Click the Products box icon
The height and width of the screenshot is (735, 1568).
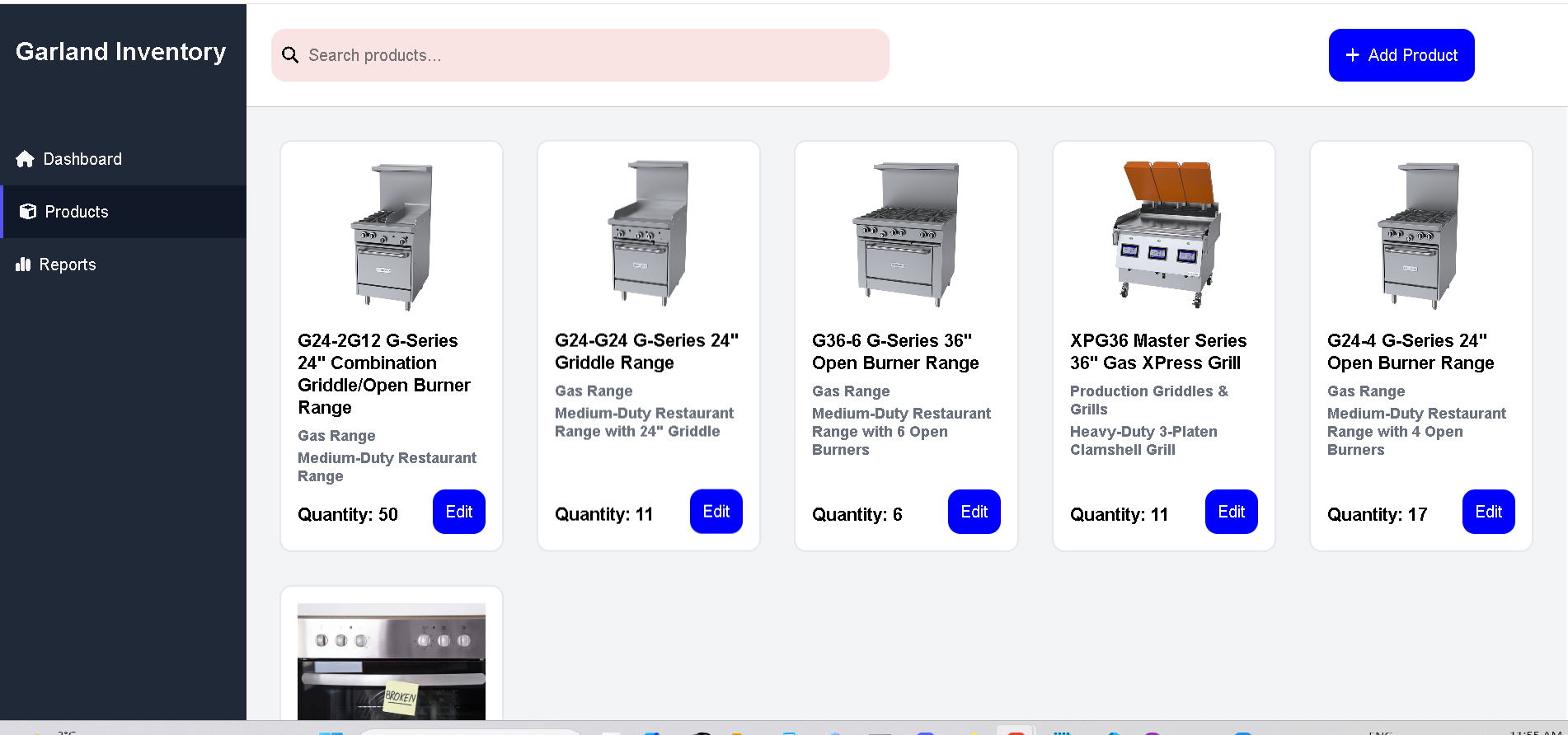28,212
